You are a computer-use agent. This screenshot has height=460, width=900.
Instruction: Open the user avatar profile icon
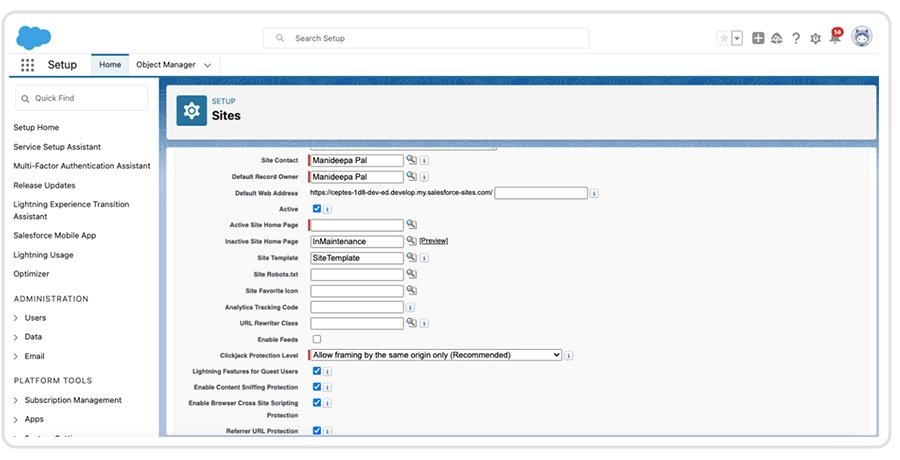tap(861, 37)
